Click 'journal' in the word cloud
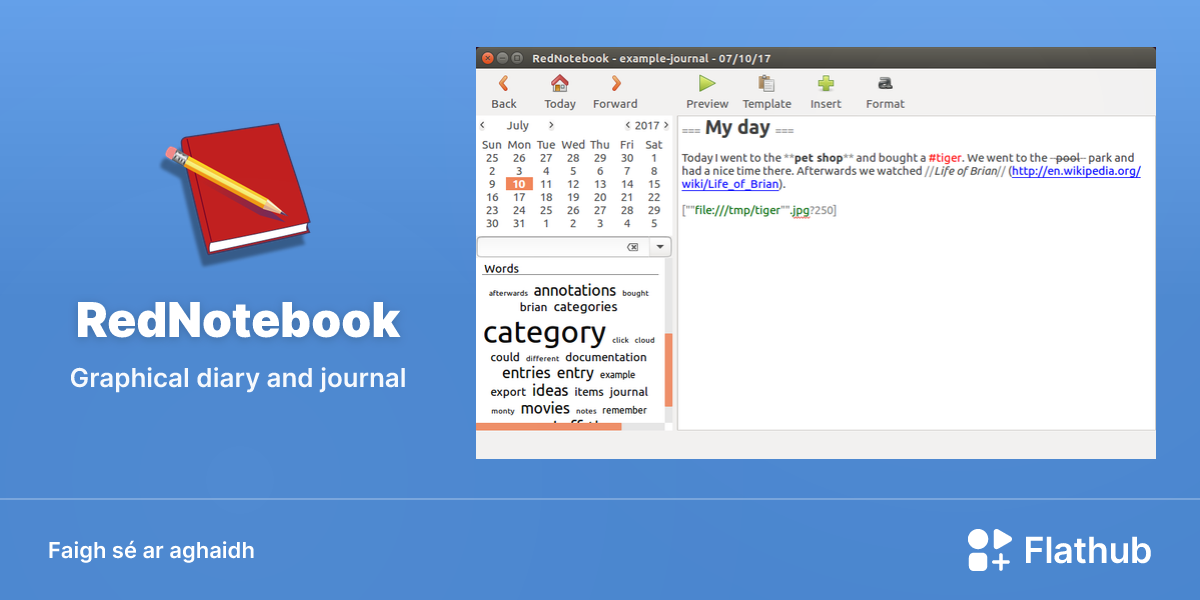1200x600 pixels. (x=629, y=392)
